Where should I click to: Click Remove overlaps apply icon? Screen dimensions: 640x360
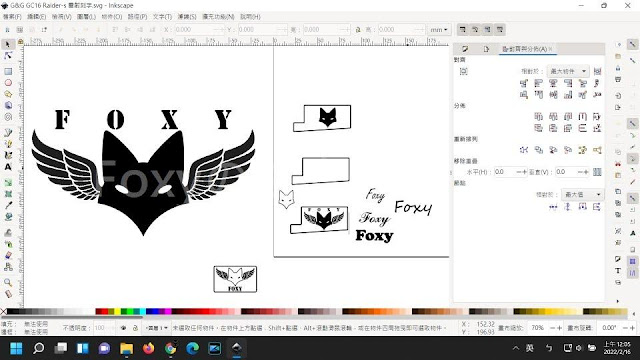pos(597,172)
